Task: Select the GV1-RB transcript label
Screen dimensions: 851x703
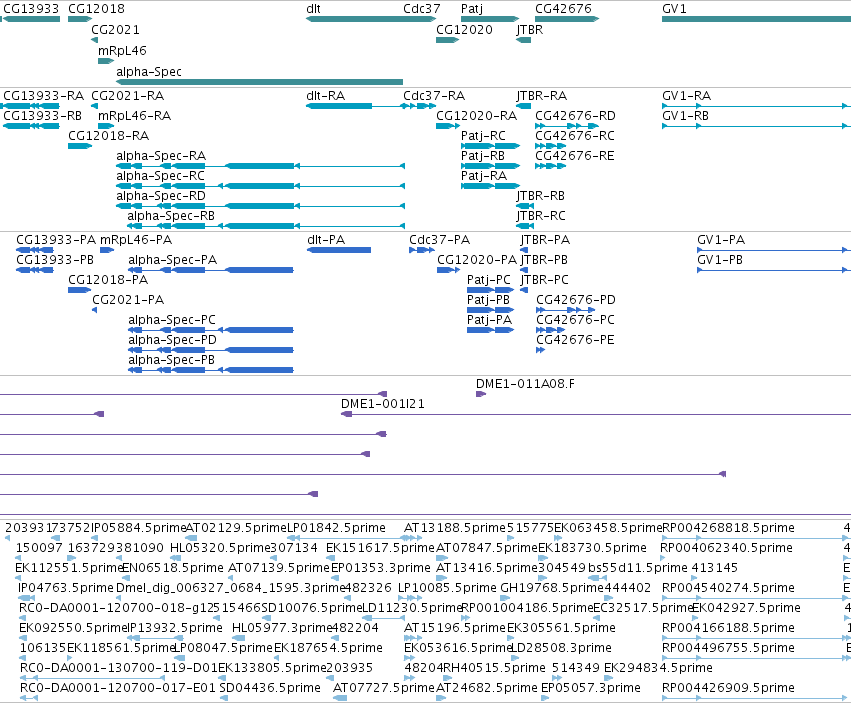Action: pyautogui.click(x=685, y=116)
